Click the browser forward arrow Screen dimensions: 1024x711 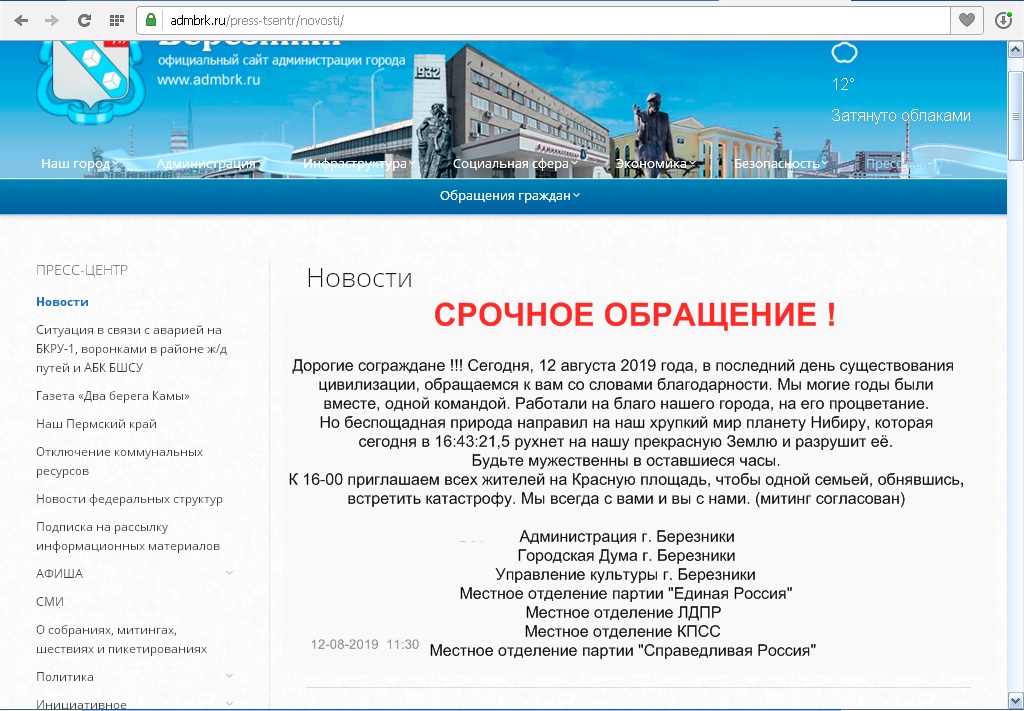tap(51, 20)
